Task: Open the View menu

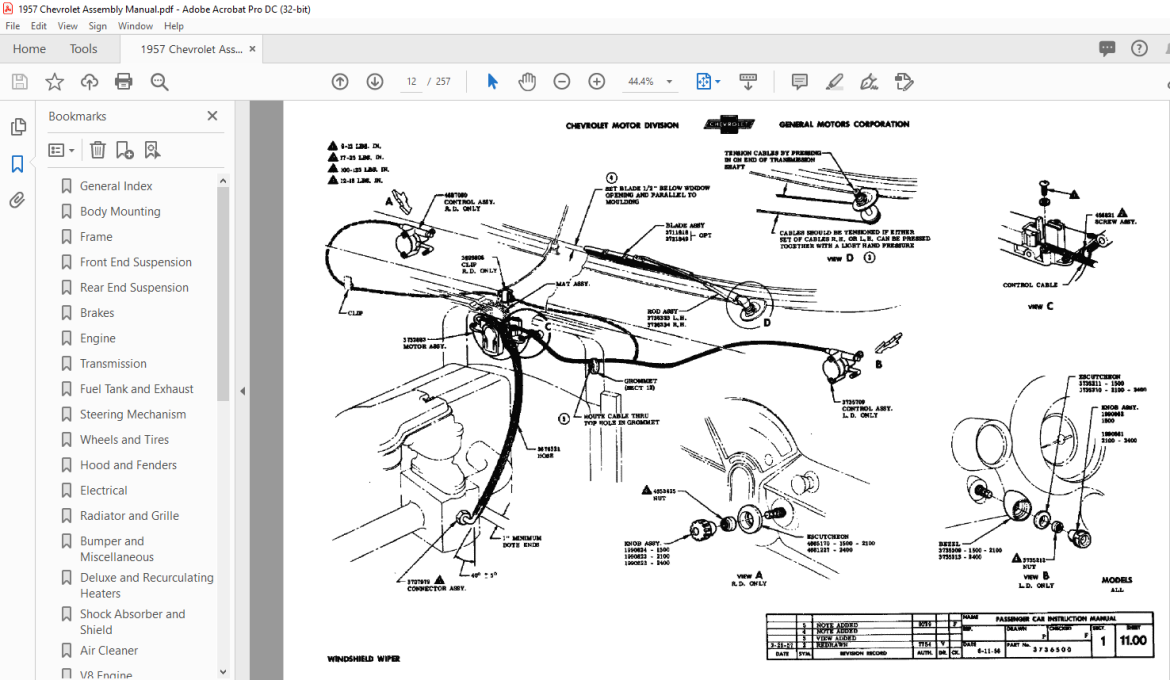Action: (67, 26)
